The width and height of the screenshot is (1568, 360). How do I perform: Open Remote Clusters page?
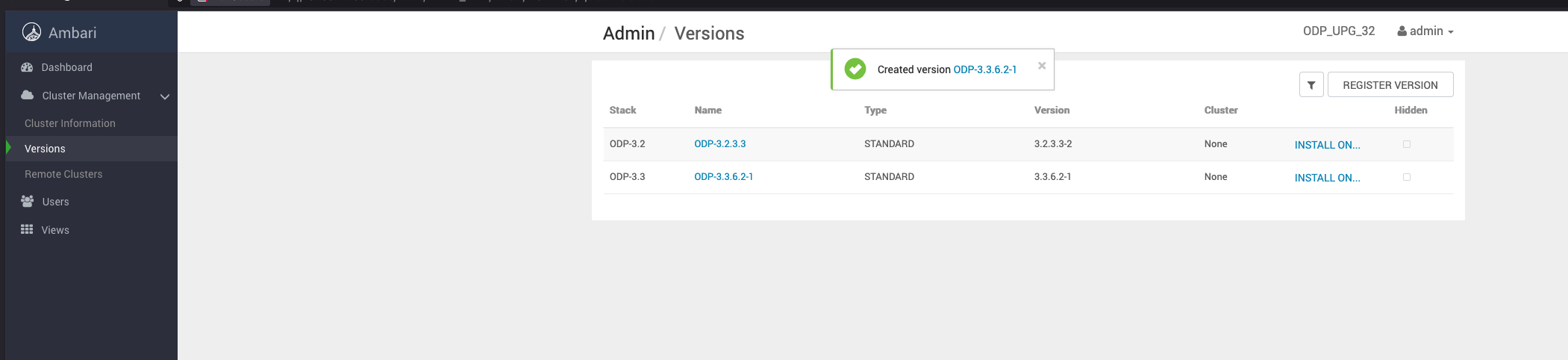click(63, 174)
